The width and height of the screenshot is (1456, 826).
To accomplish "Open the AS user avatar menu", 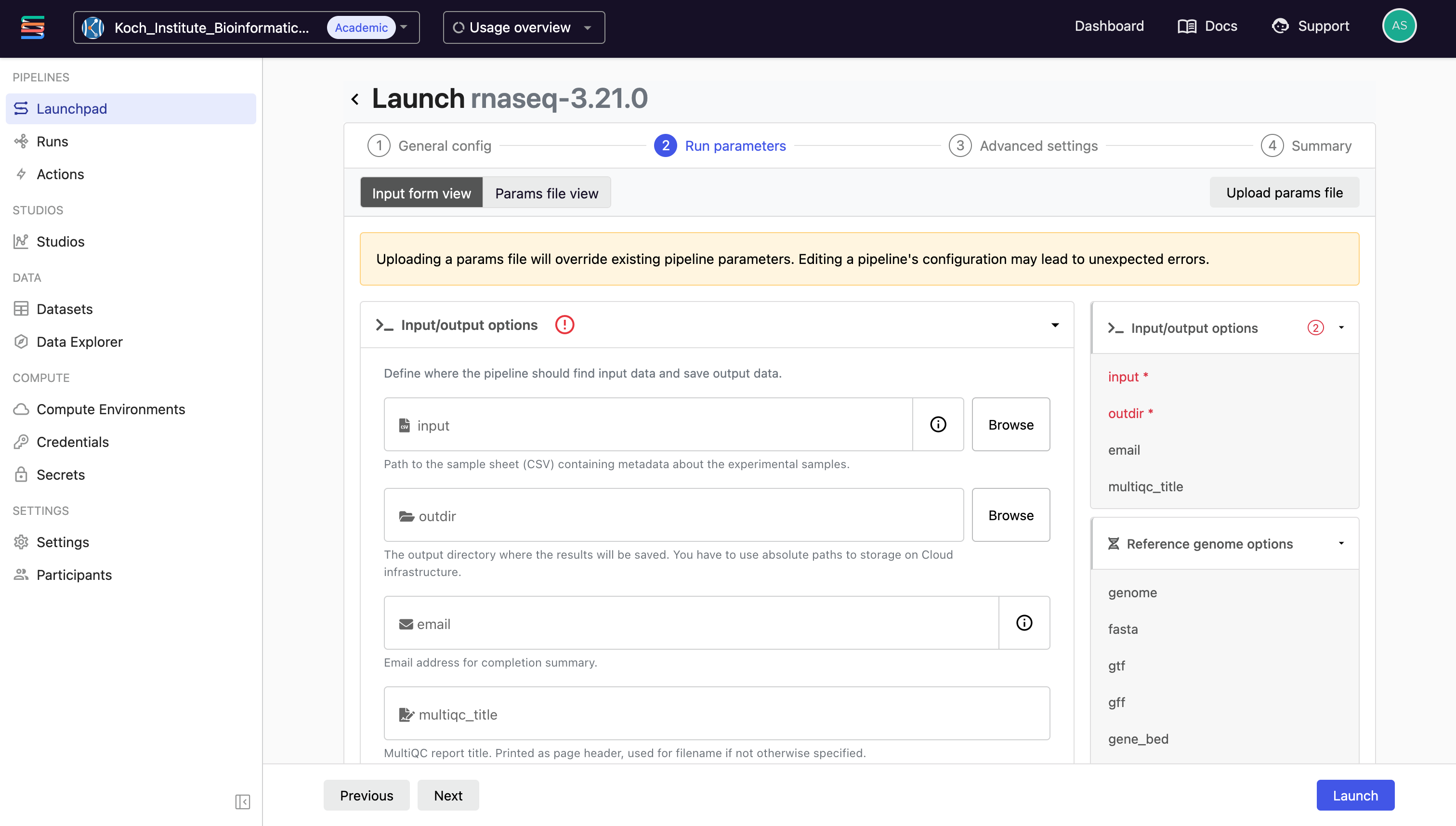I will point(1399,26).
